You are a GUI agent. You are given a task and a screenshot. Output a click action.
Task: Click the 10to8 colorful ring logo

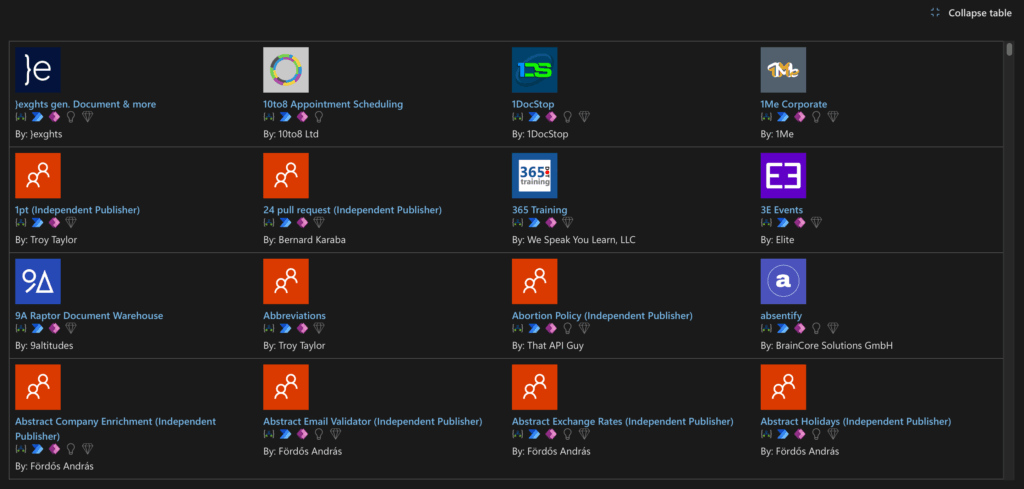click(286, 70)
